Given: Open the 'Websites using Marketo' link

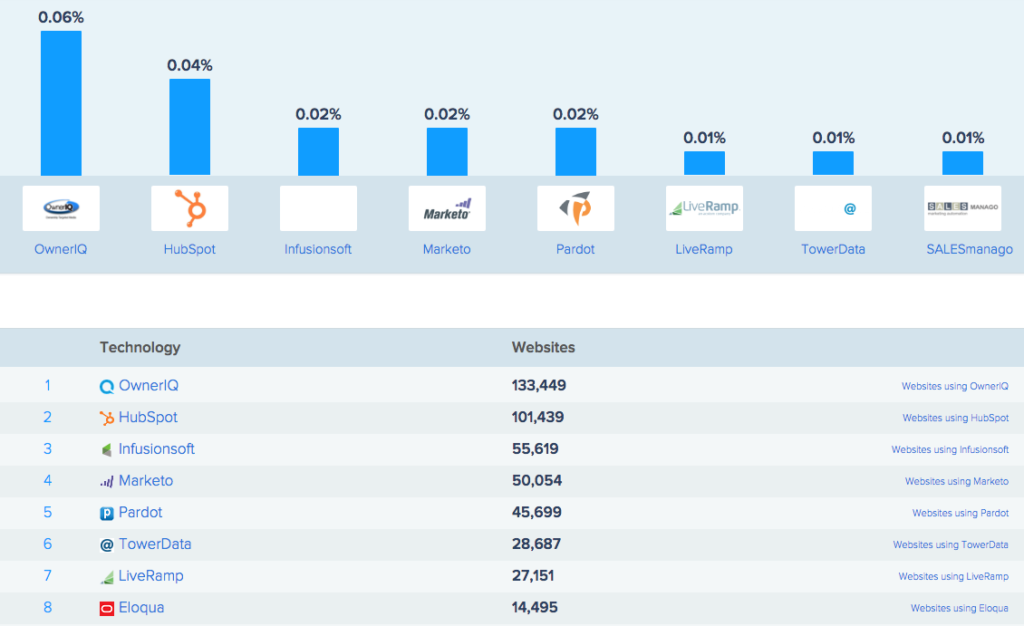Looking at the screenshot, I should coord(957,481).
